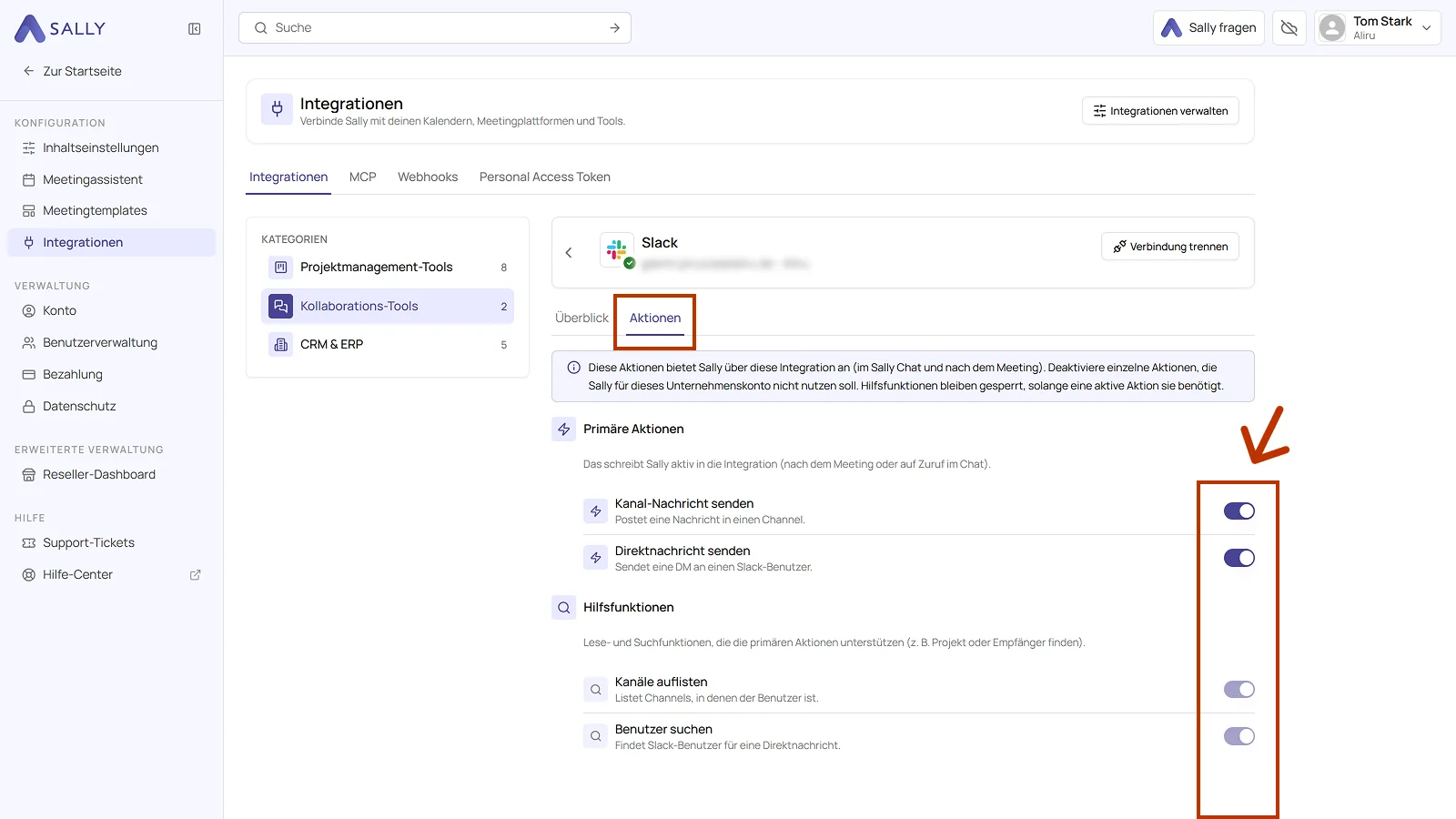Click the Sally logo
This screenshot has height=819, width=1456.
tap(60, 28)
